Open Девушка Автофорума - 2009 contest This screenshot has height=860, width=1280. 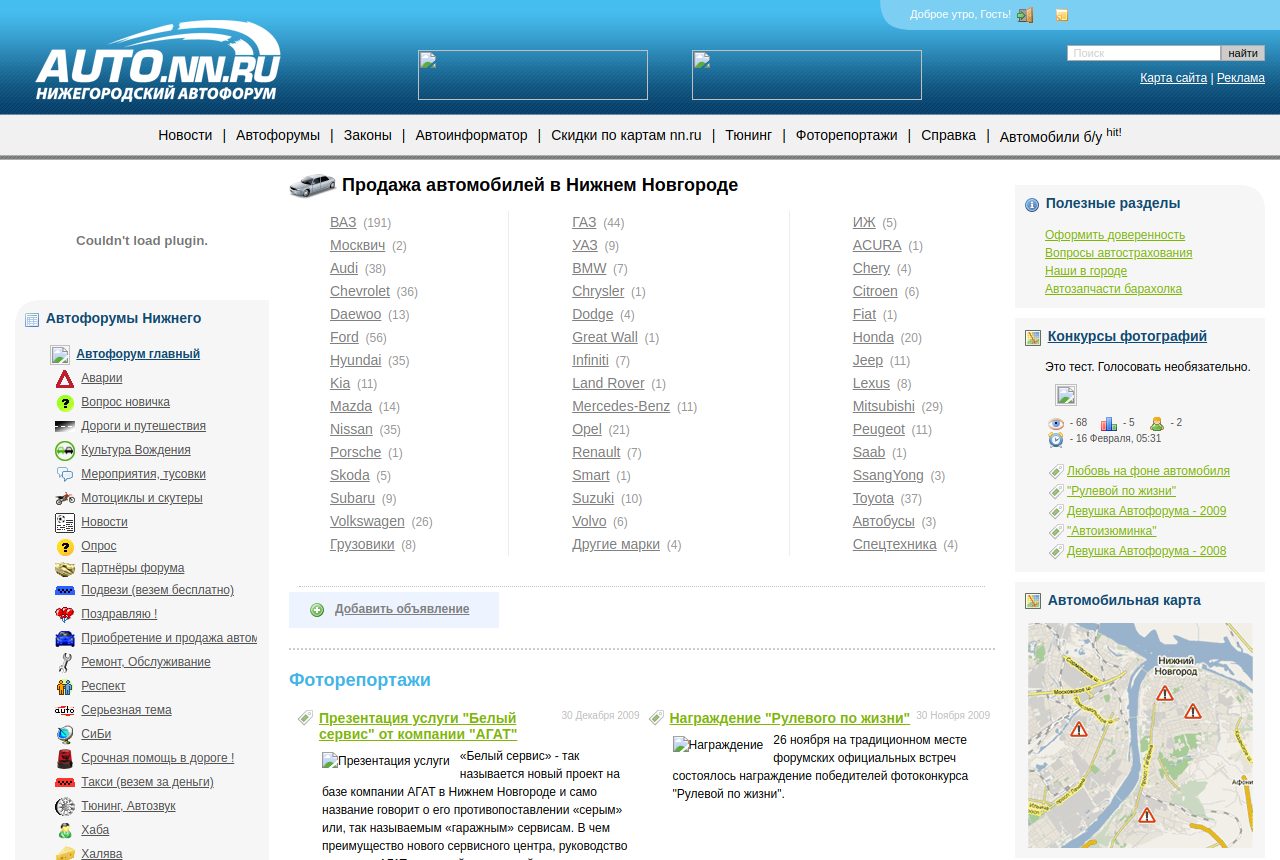(1146, 511)
